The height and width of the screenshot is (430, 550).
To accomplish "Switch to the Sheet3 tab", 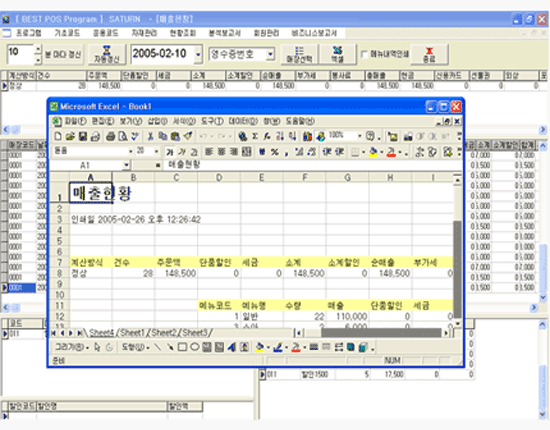I will (x=195, y=333).
